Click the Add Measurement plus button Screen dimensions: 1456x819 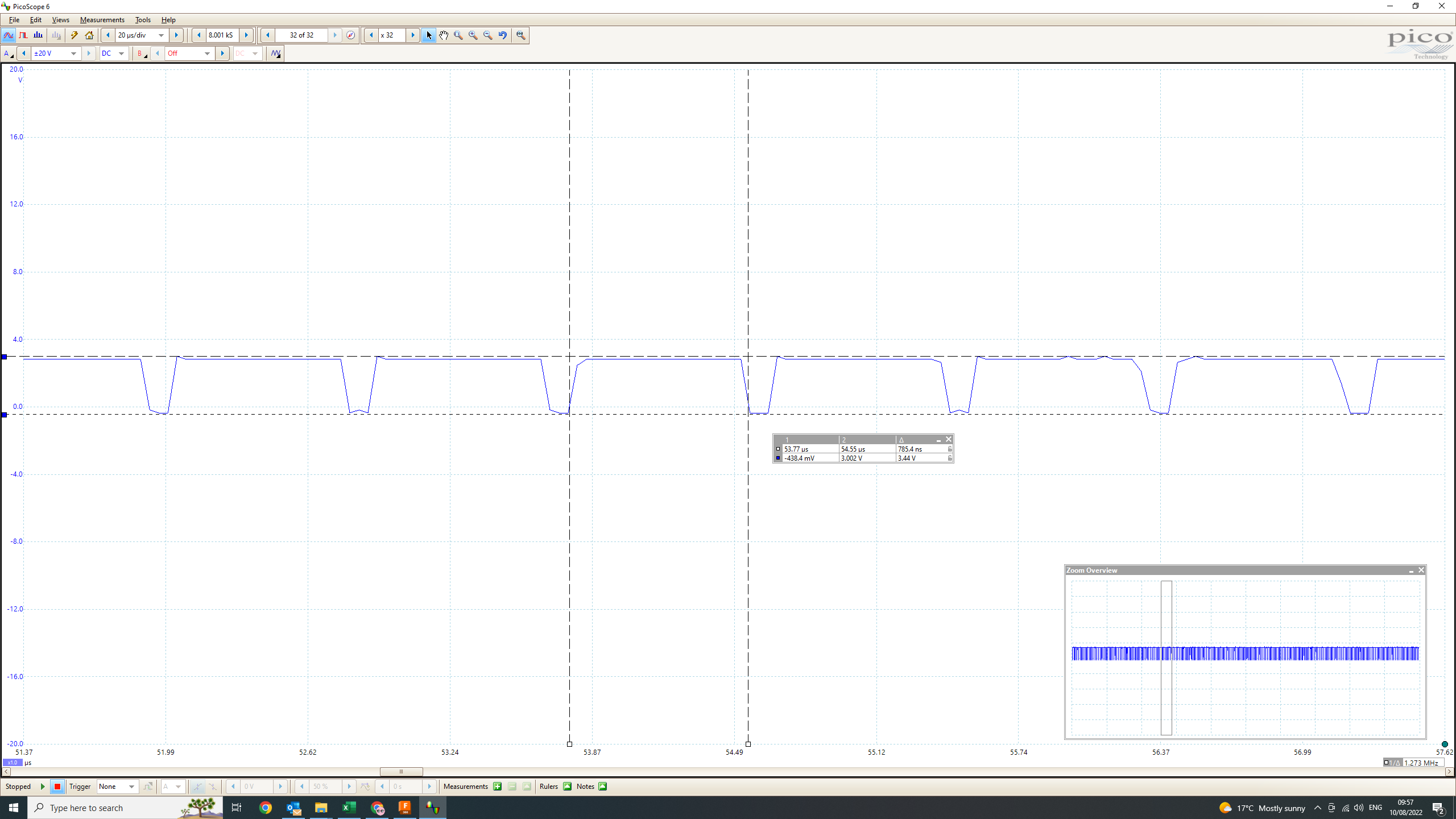[498, 787]
